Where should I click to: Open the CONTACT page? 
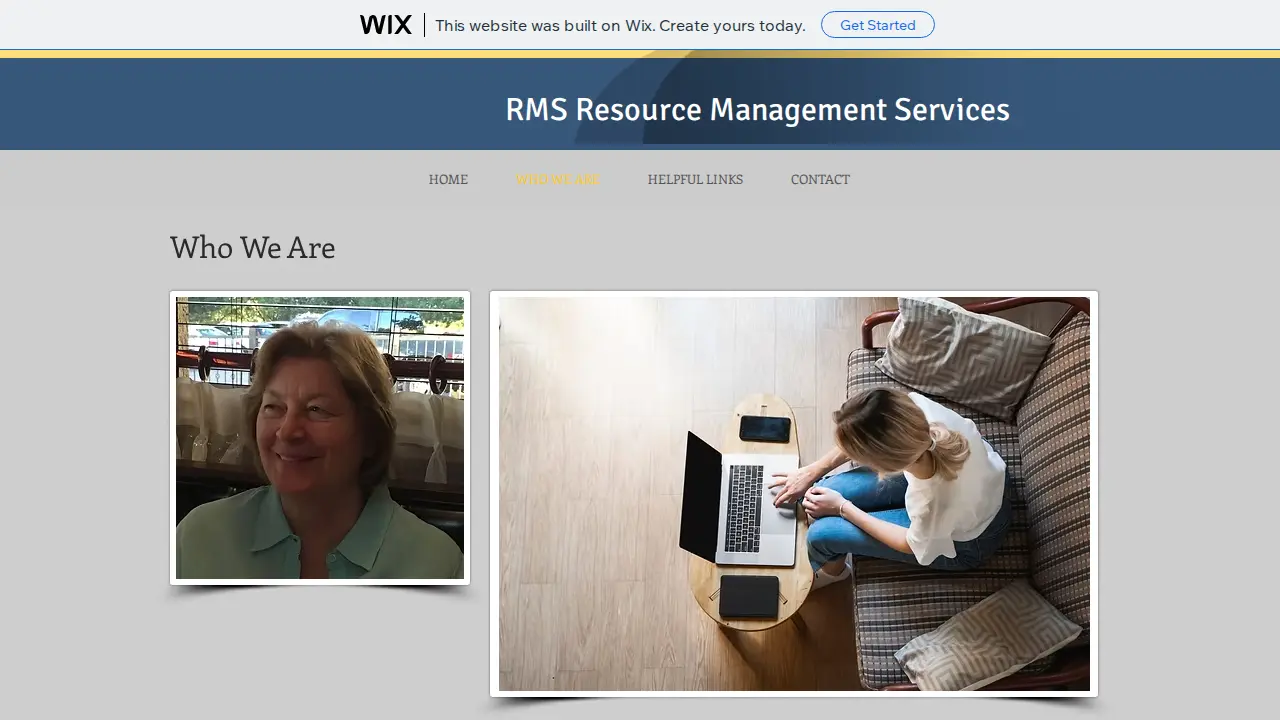(820, 179)
